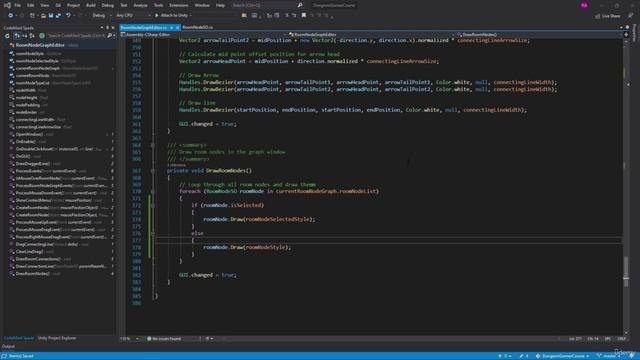The image size is (640, 360).
Task: Open the Output panel tab
Action: (8, 347)
